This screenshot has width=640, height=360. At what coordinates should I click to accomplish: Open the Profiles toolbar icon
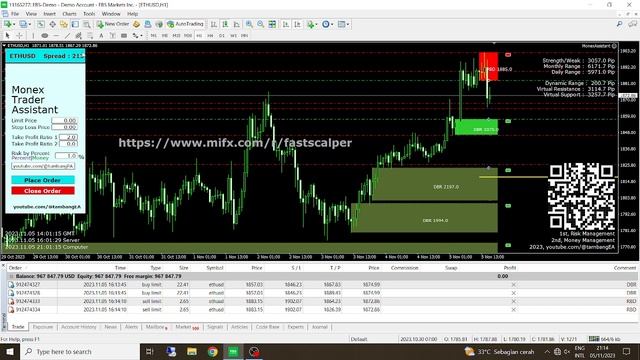(x=22, y=24)
